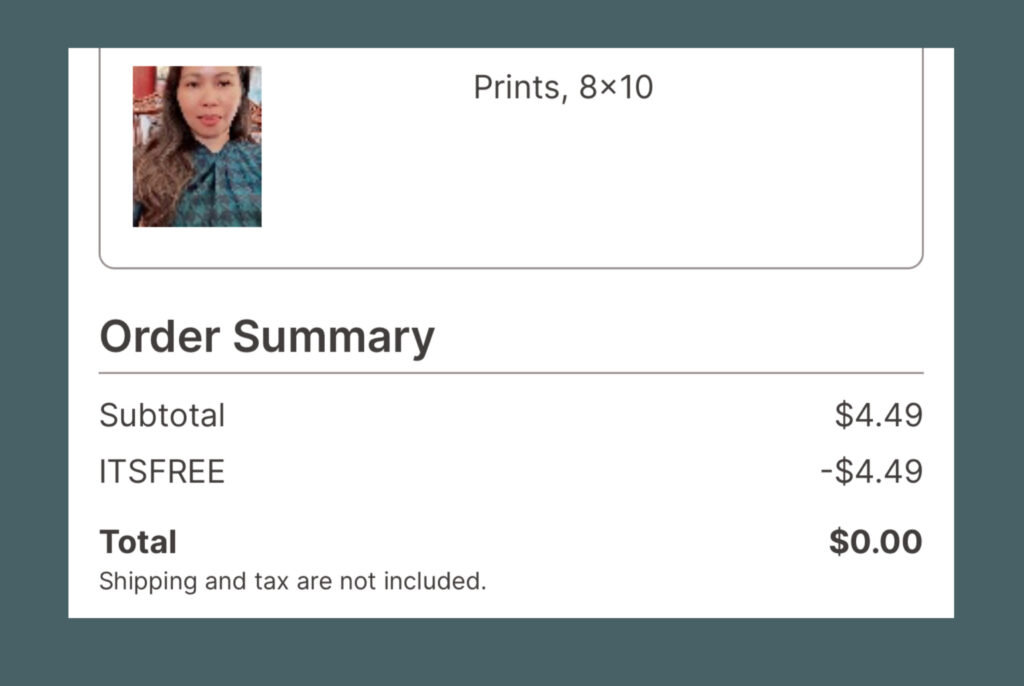Click the white space between ITSFREE and its discount

click(522, 472)
